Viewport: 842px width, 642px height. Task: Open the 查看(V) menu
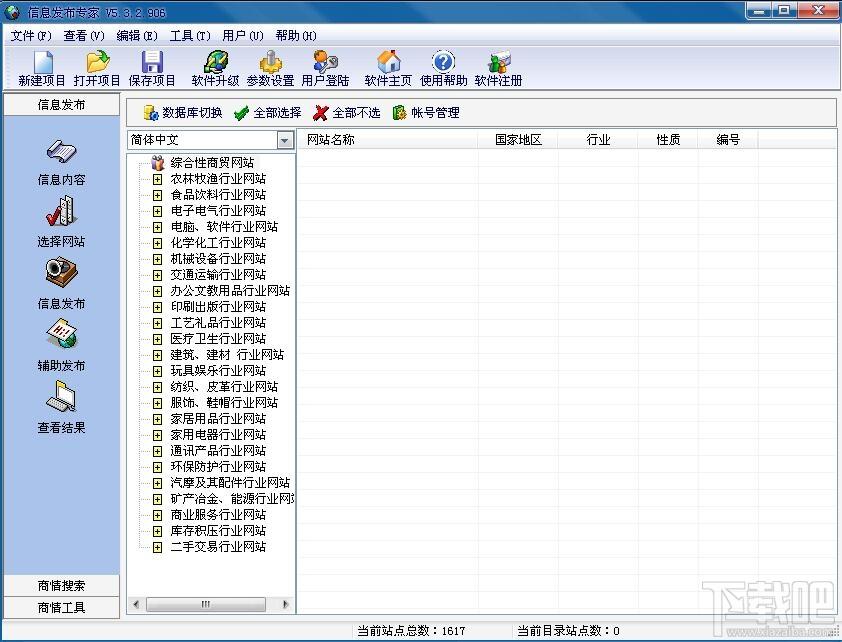pos(84,36)
